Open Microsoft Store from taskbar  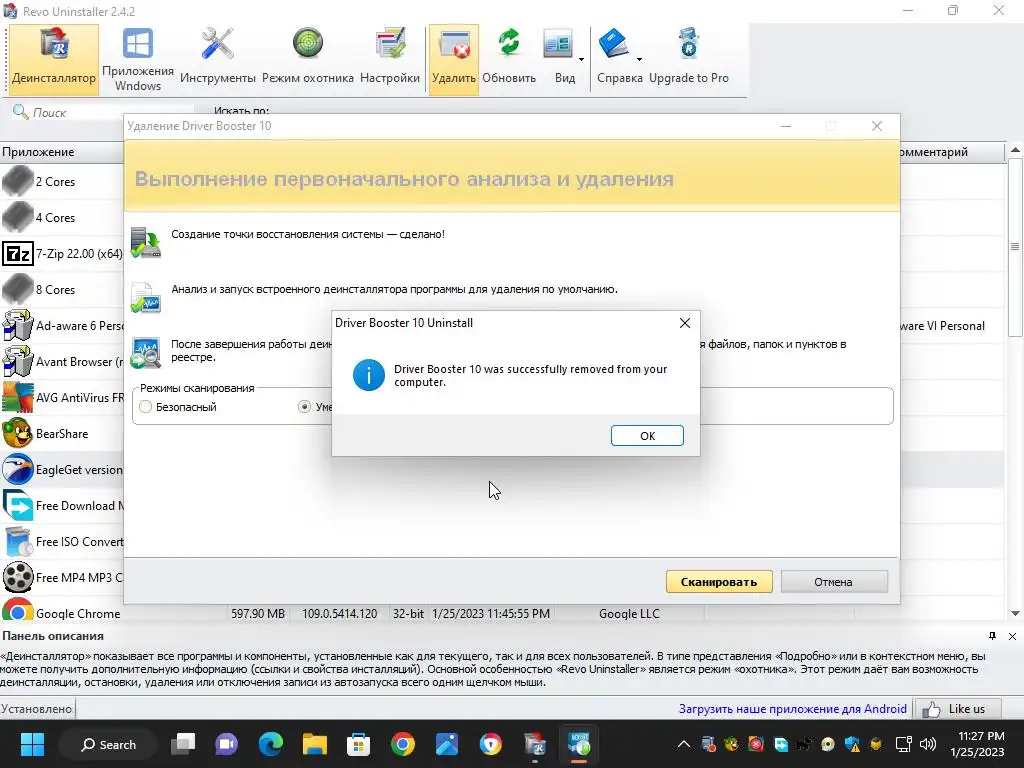coord(359,744)
